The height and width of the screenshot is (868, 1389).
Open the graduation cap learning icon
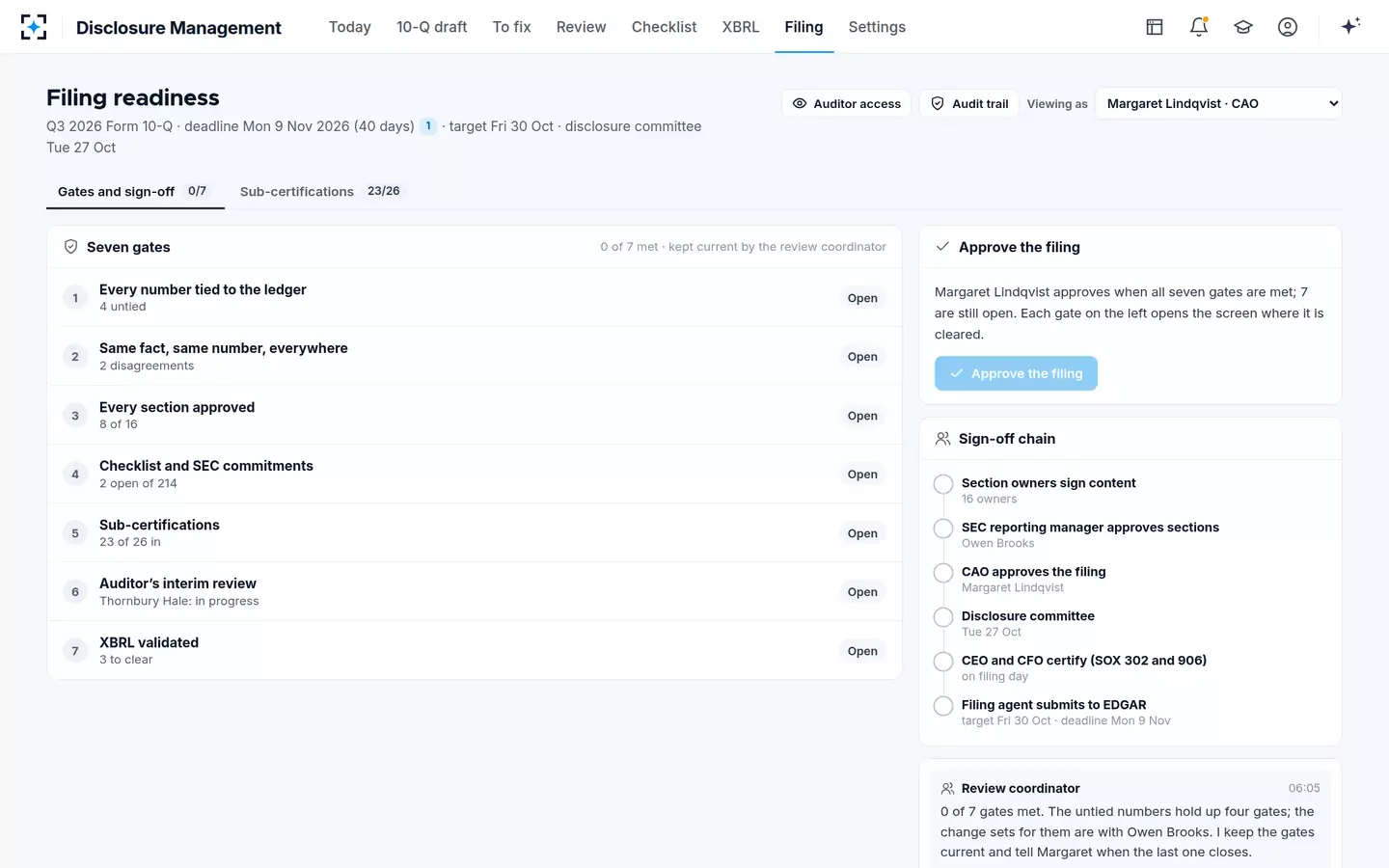pos(1243,27)
